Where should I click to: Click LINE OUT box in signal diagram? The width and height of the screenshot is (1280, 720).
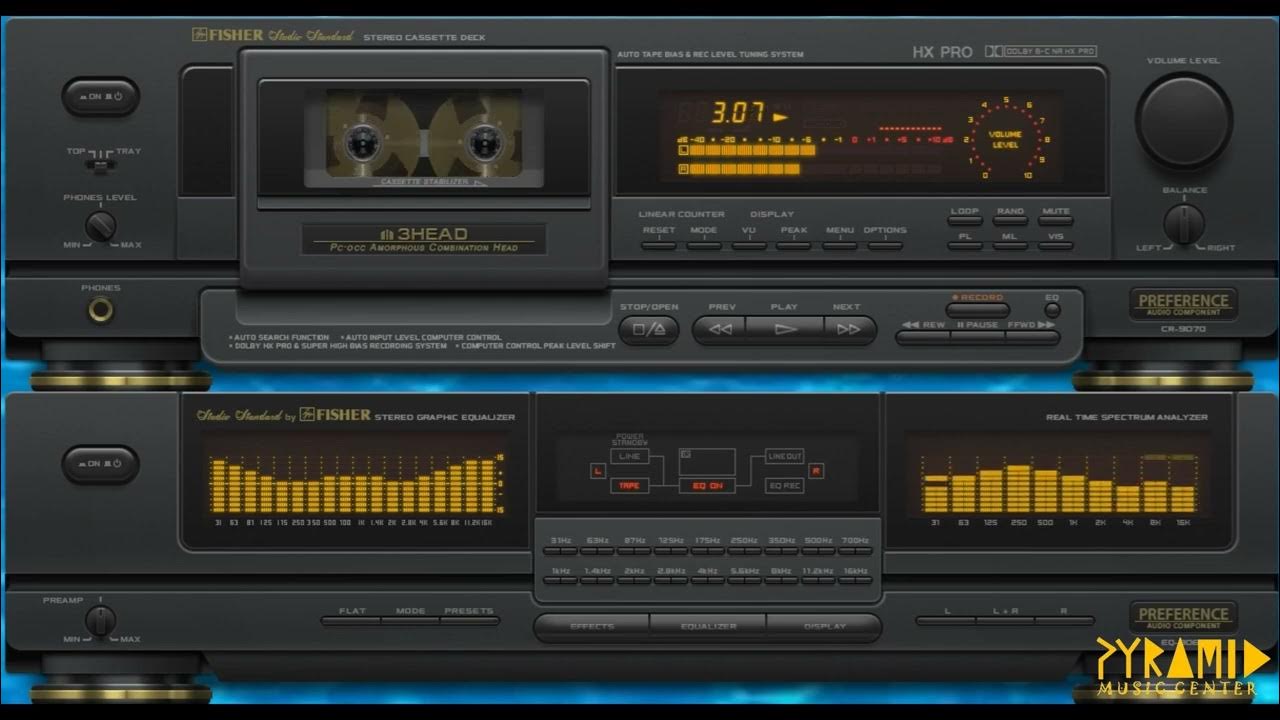[x=785, y=456]
